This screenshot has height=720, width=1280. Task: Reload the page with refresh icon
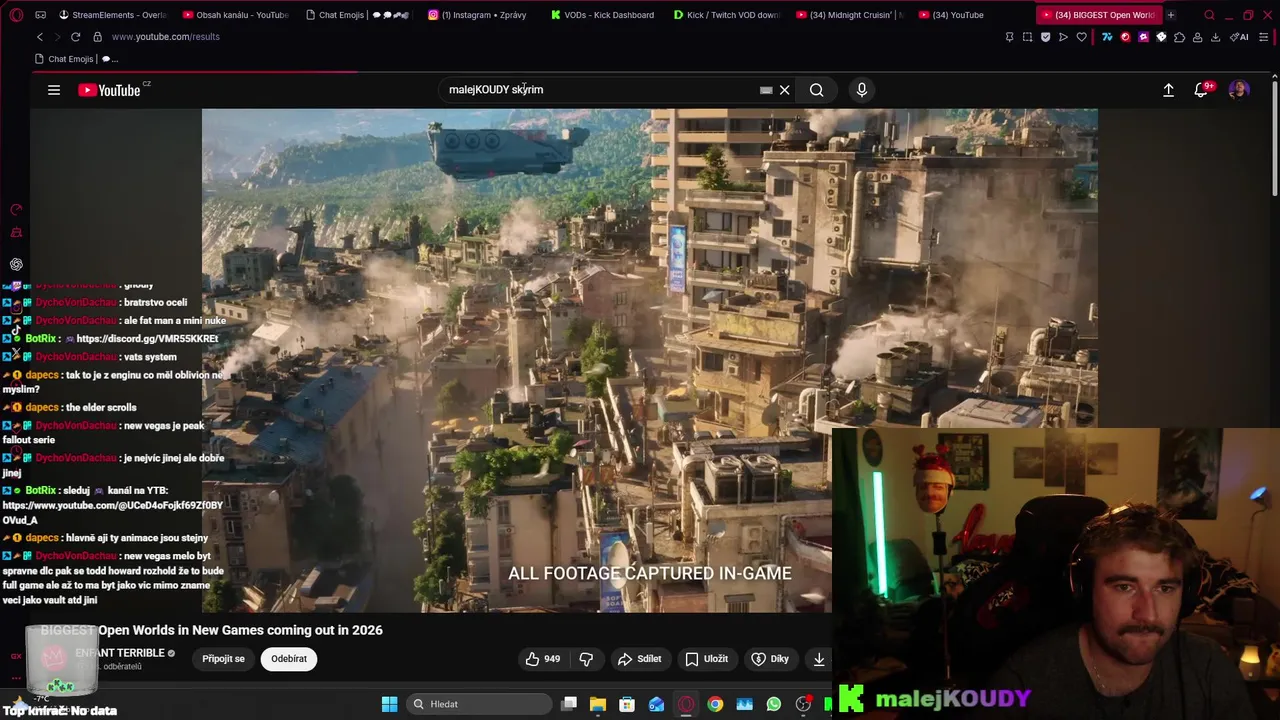click(75, 37)
